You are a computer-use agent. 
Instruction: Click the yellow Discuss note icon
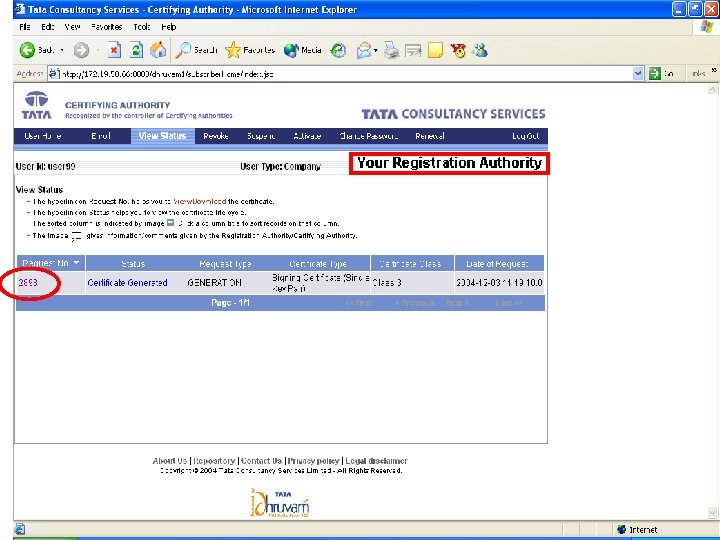435,50
